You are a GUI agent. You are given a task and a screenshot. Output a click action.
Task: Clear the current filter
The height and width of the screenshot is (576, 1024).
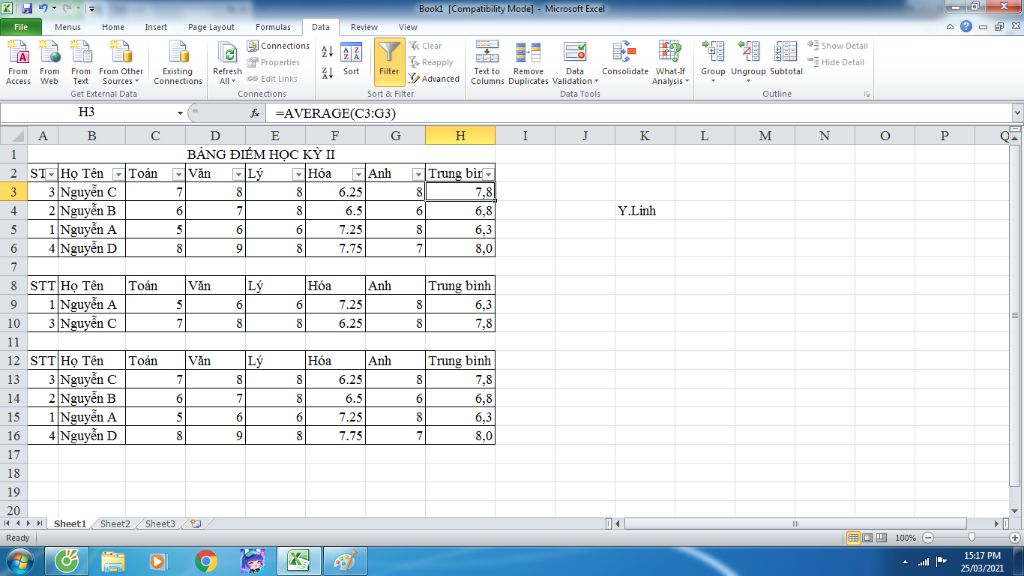(426, 46)
